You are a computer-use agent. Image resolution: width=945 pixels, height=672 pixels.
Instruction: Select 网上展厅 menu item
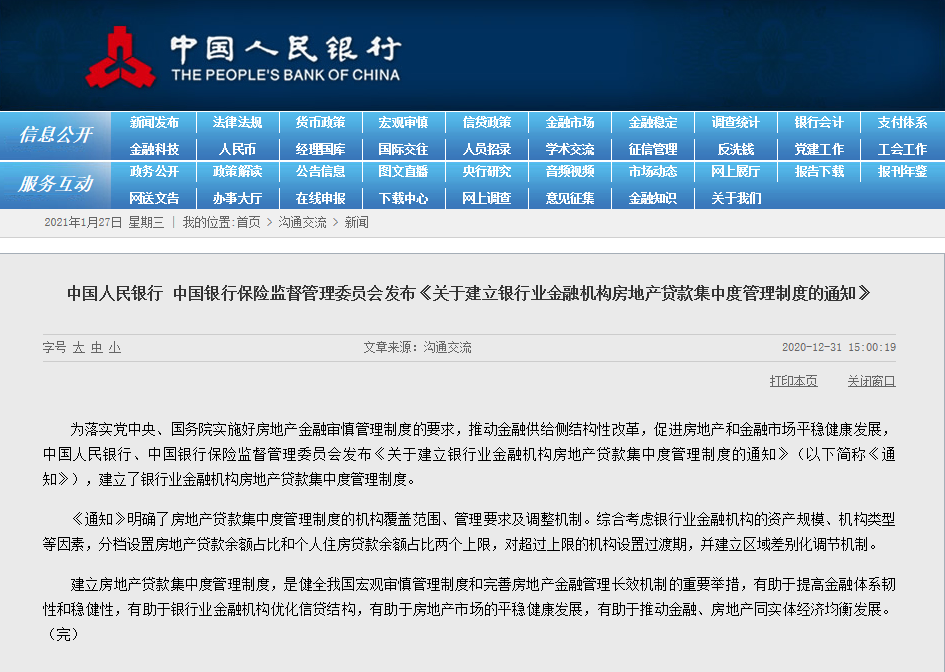[736, 172]
